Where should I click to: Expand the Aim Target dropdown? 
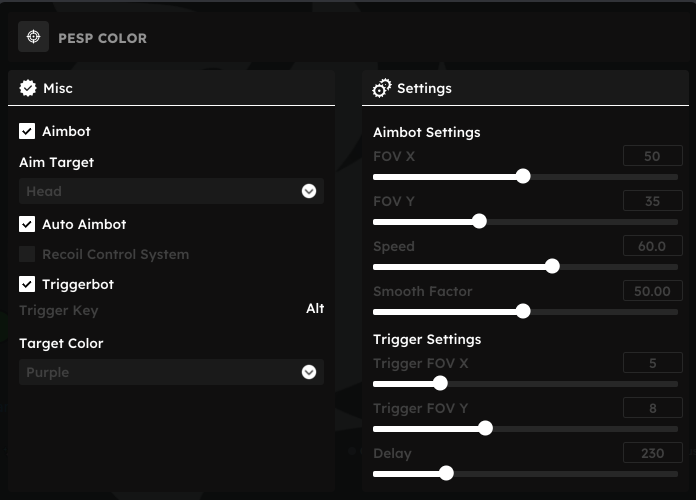(171, 191)
